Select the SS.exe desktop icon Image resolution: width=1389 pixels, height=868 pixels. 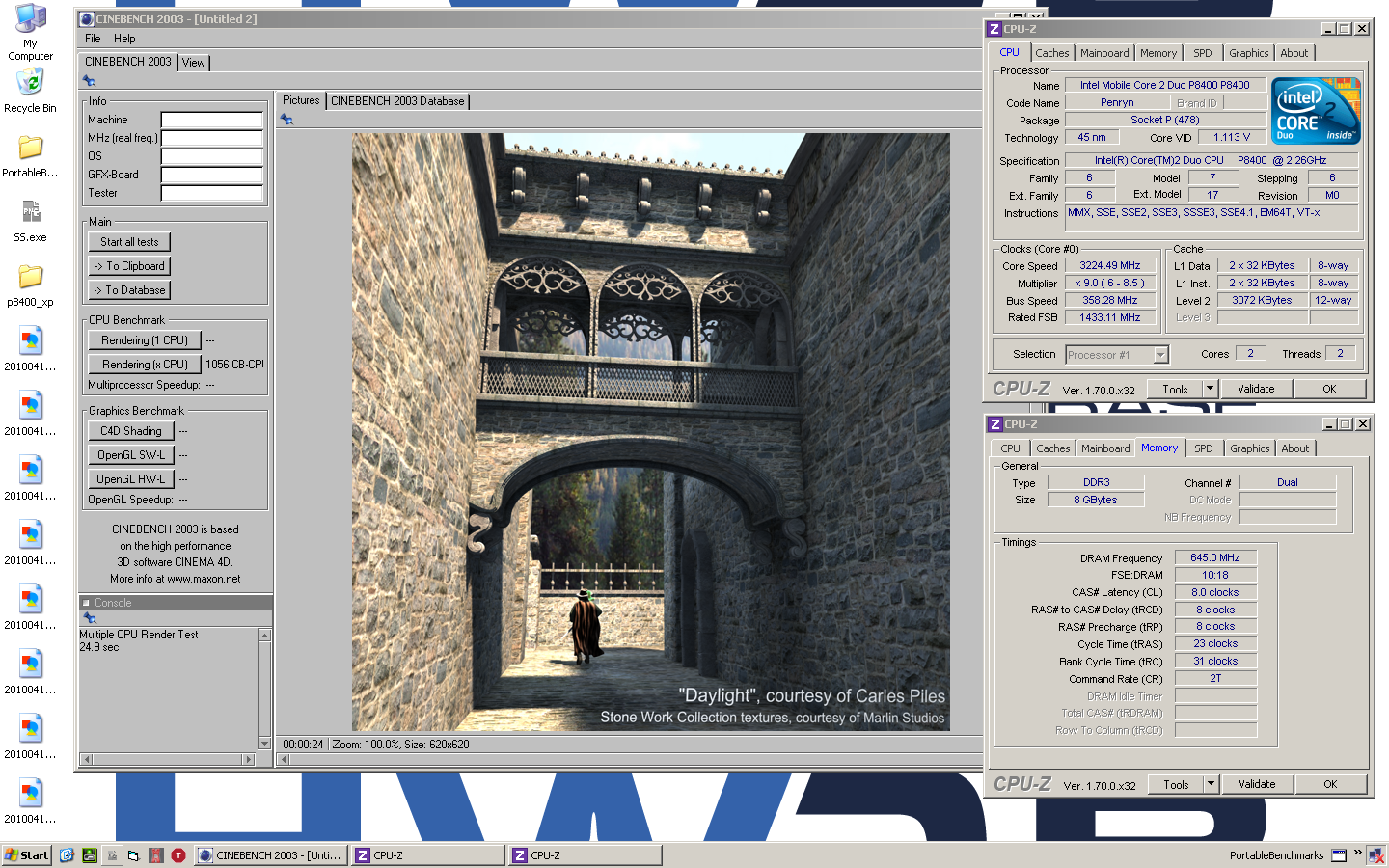coord(30,221)
